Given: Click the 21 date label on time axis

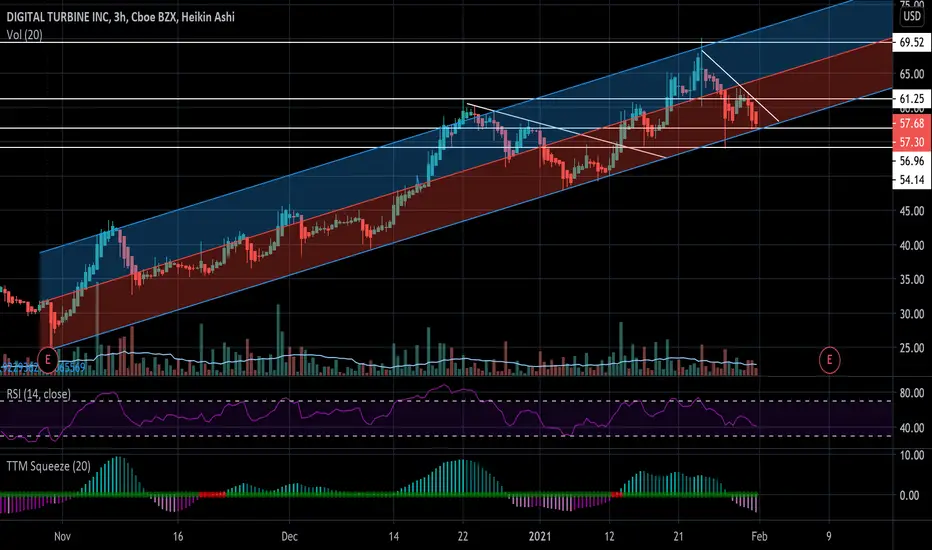Looking at the screenshot, I should [x=678, y=536].
